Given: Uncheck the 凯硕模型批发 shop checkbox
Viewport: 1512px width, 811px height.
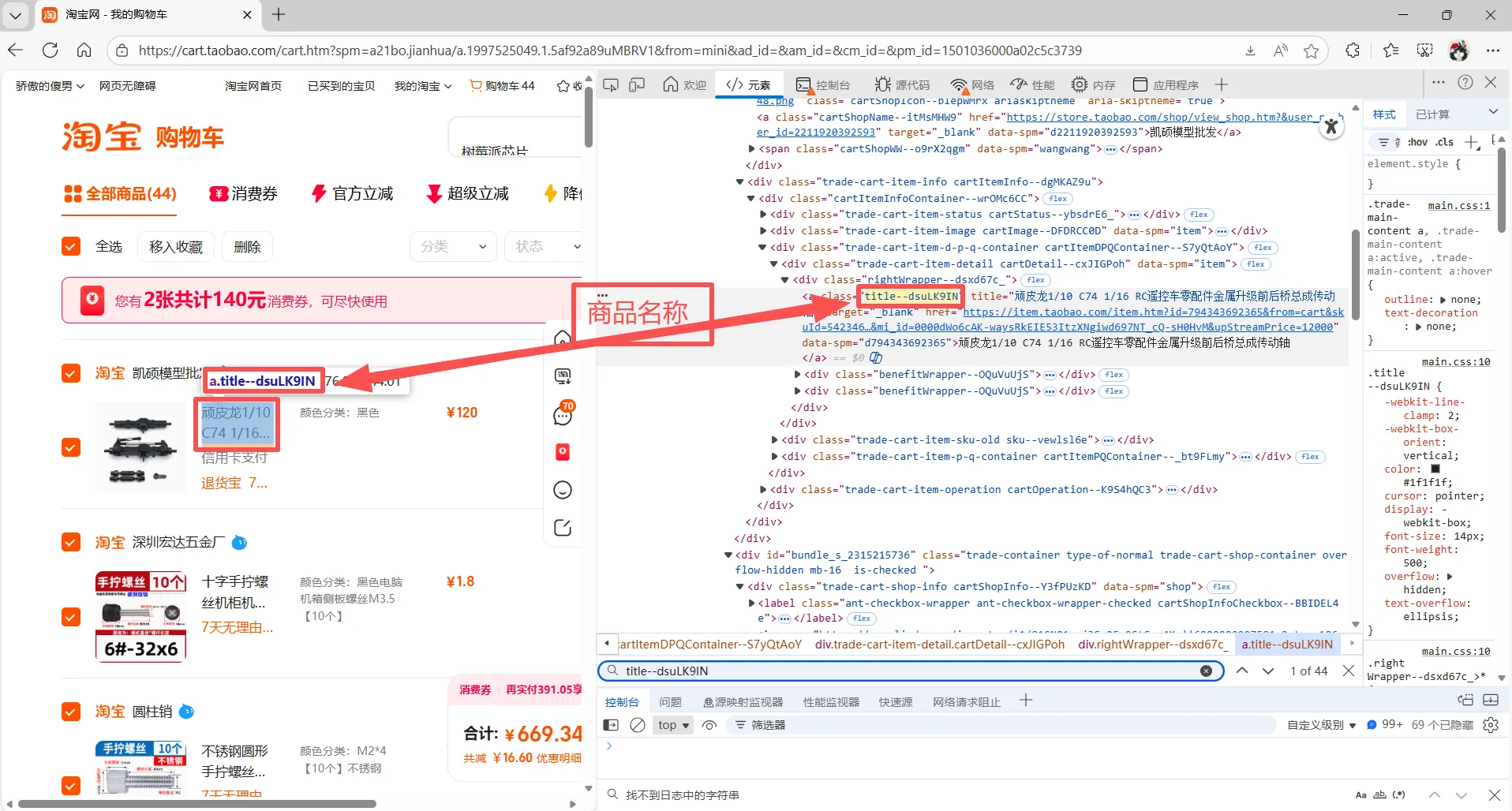Looking at the screenshot, I should point(71,373).
